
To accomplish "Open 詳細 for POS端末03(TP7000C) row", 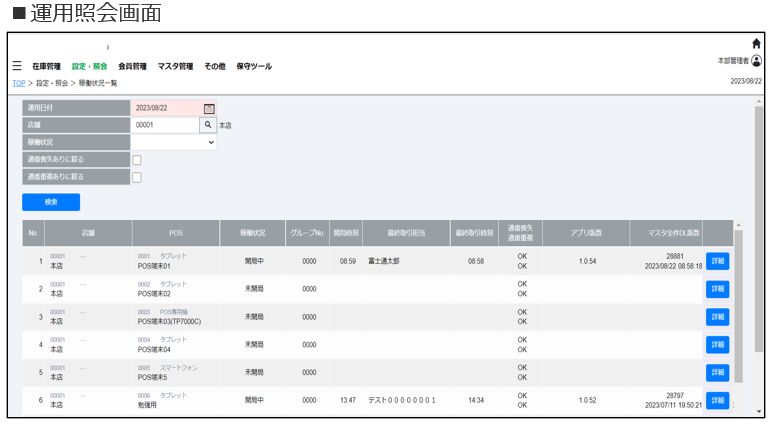I will (x=717, y=317).
